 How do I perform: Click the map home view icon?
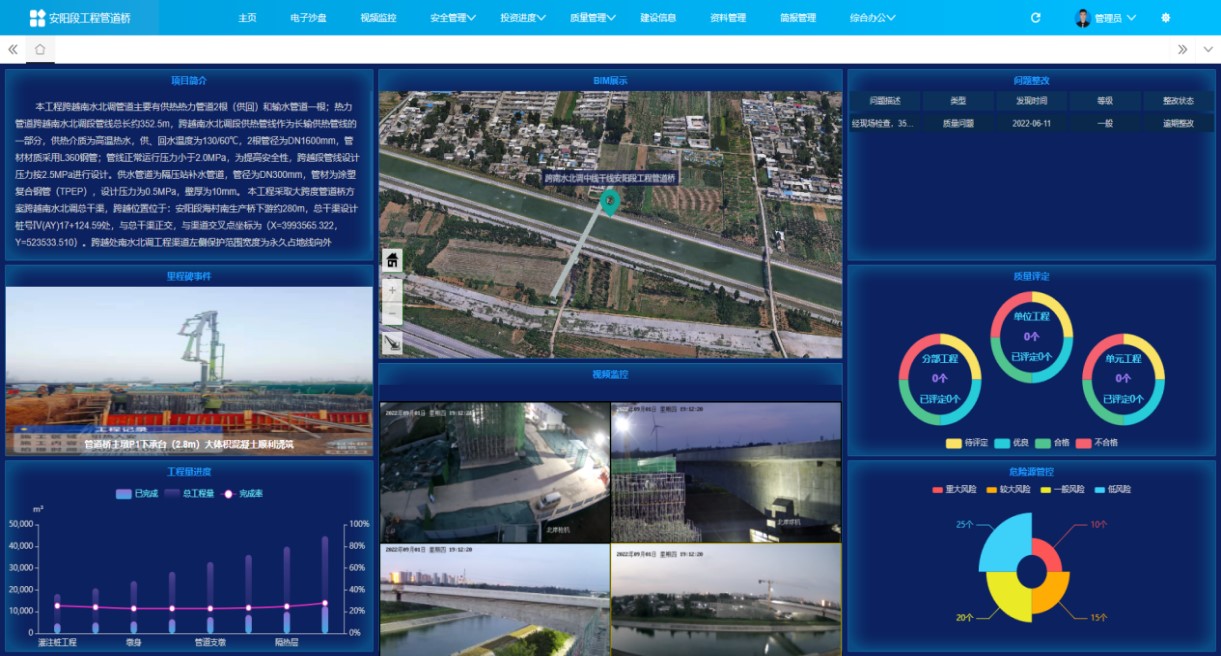(392, 260)
